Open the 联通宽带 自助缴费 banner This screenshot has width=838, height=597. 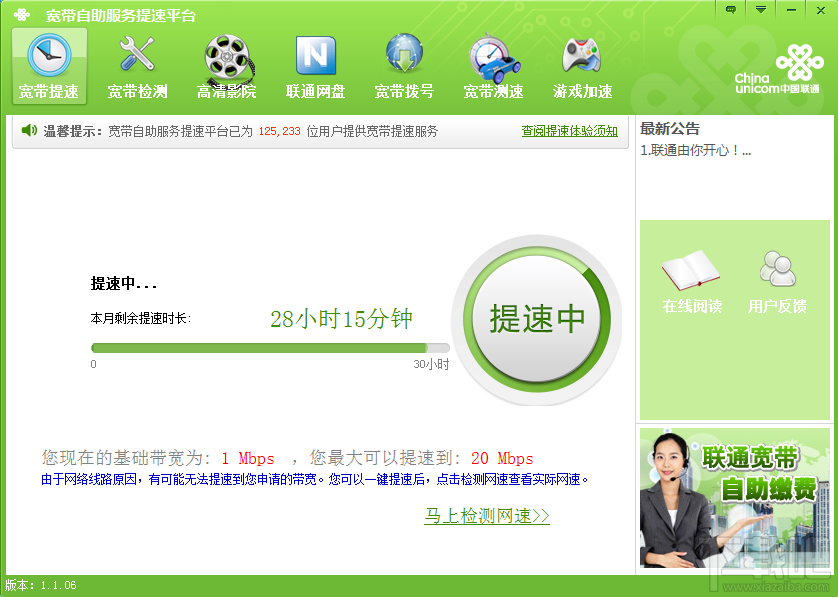pos(734,498)
